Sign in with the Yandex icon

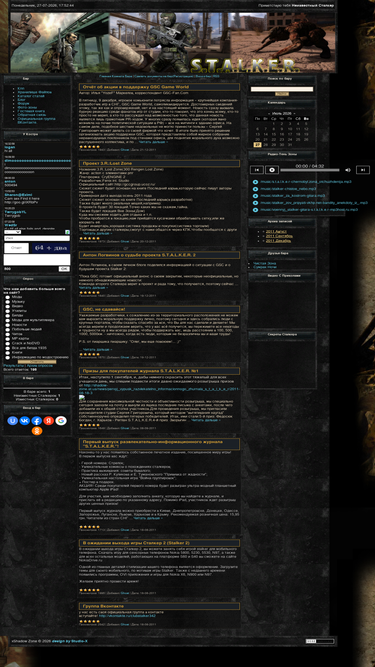tap(48, 421)
